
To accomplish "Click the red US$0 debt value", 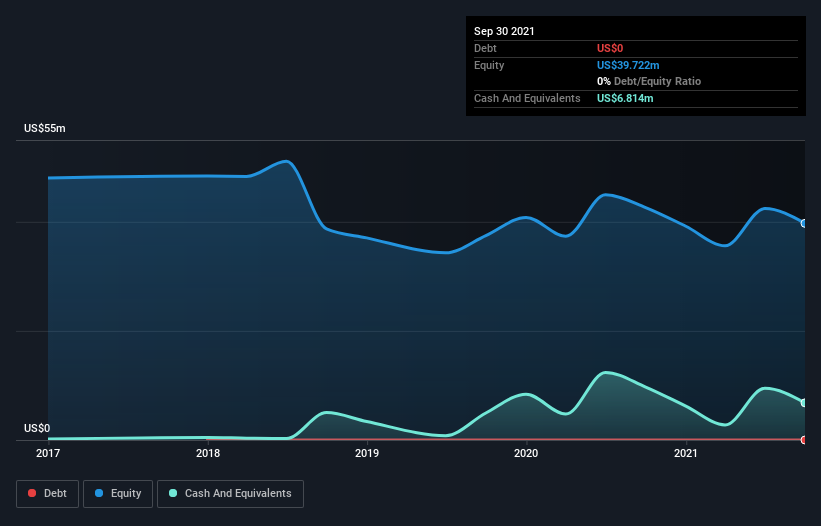I will [x=610, y=48].
